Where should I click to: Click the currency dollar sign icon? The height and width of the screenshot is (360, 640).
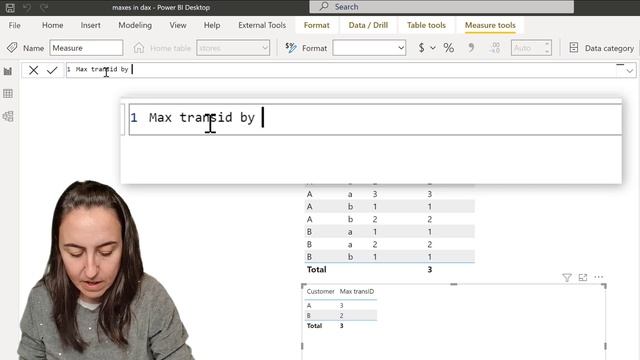click(421, 48)
